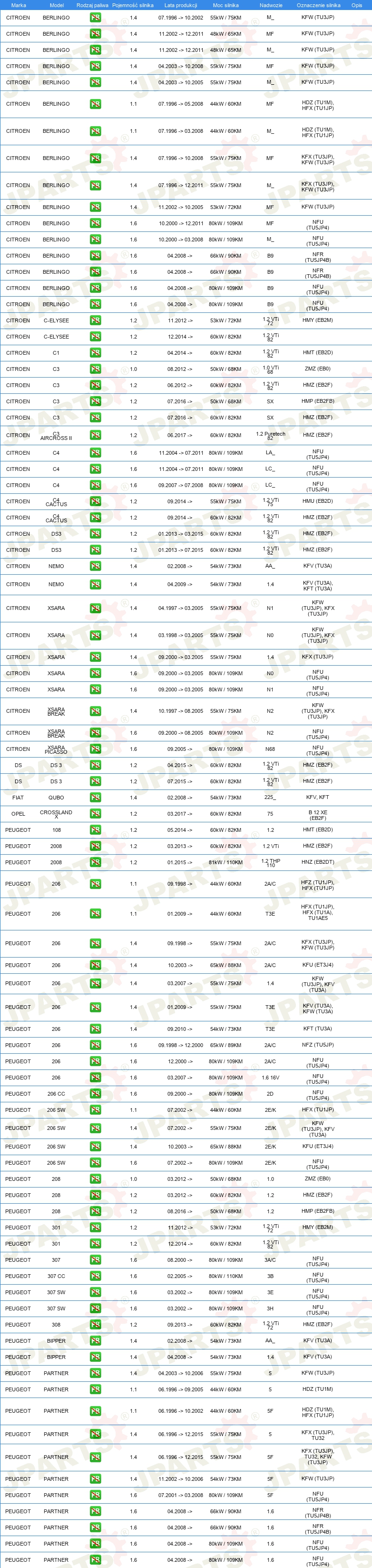This screenshot has height=1568, width=372.
Task: Click the Oznaczenie silnika column header
Action: pos(319,5)
